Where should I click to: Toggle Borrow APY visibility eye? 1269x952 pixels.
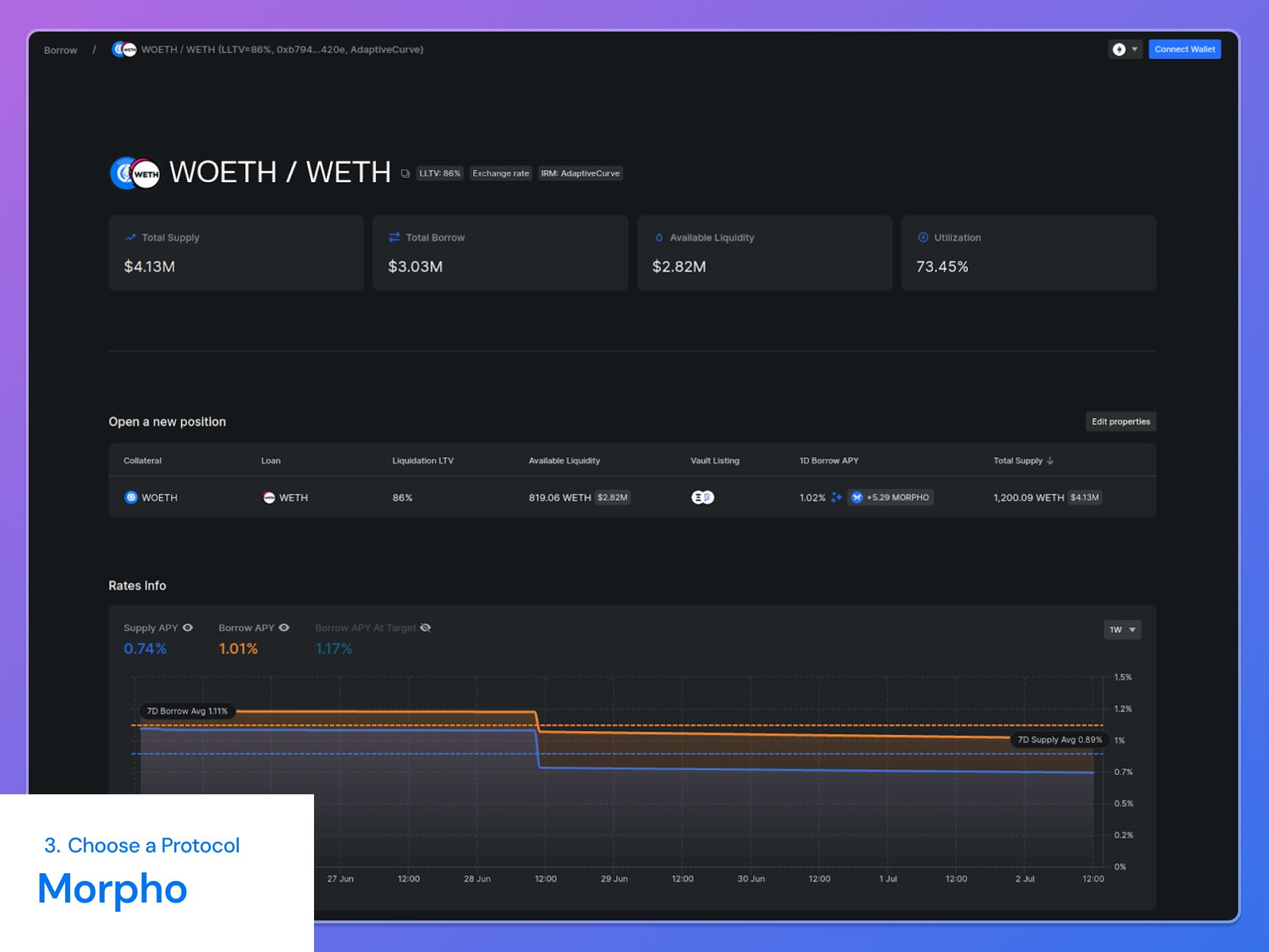pyautogui.click(x=284, y=628)
